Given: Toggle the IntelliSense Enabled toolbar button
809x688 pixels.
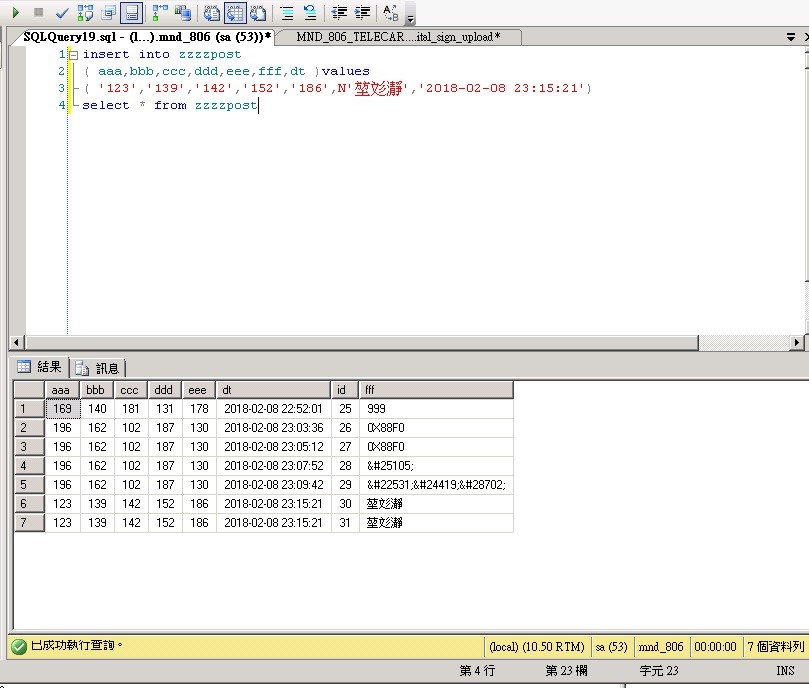Looking at the screenshot, I should pos(132,13).
